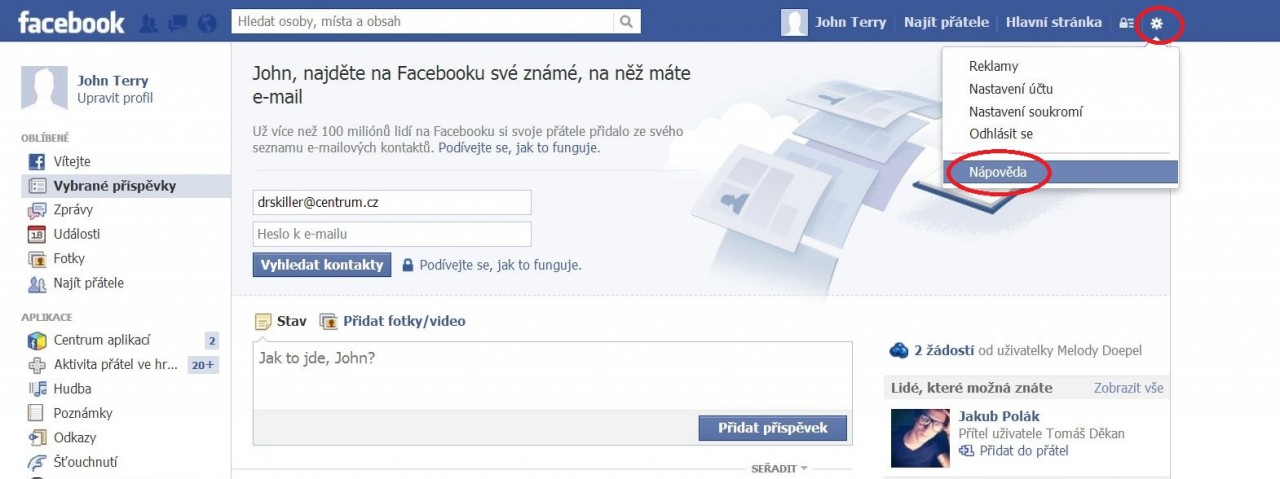
Task: Open the notifications globe icon
Action: coord(207,22)
